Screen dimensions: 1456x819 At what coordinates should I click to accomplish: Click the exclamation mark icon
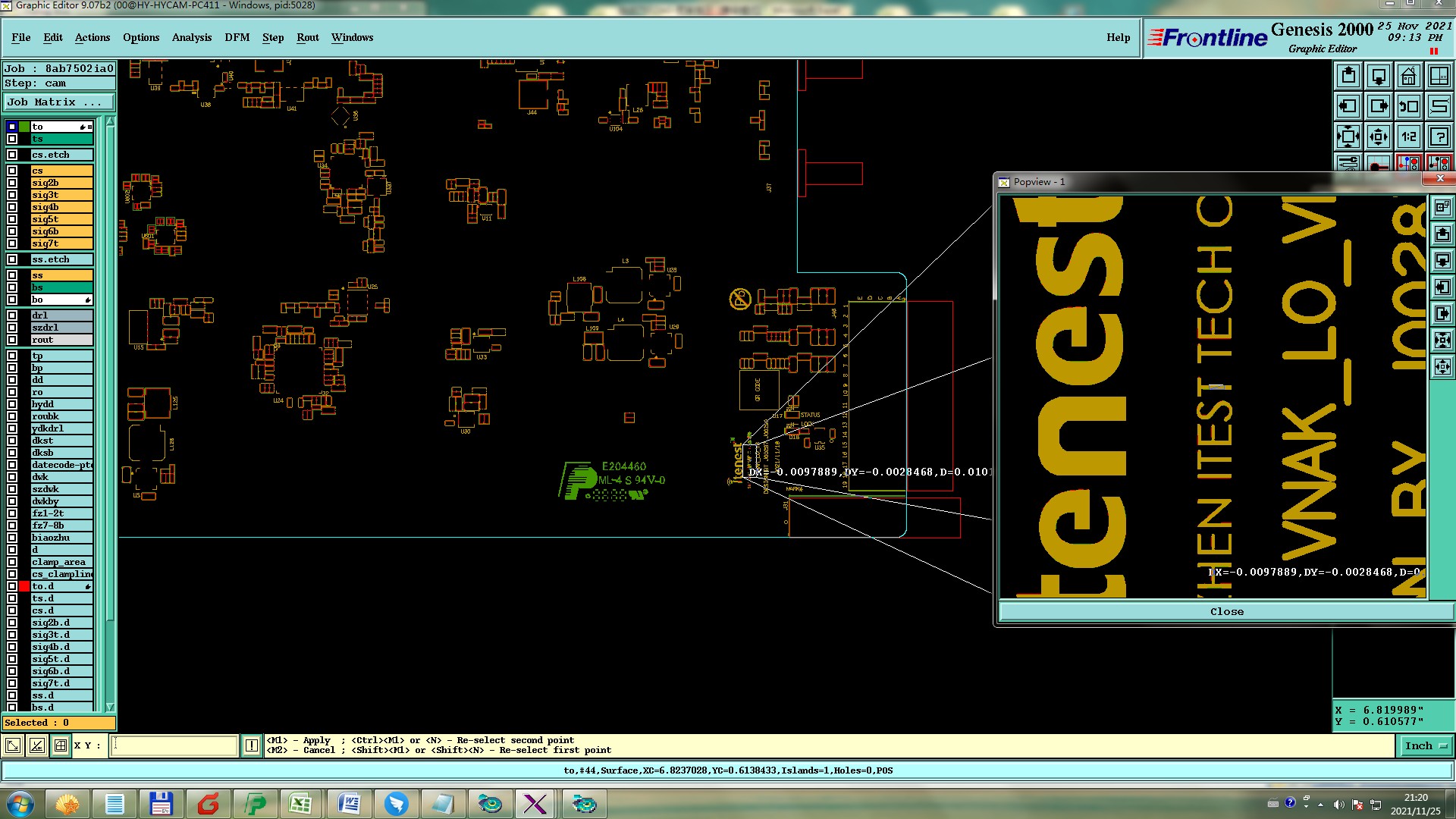[252, 745]
